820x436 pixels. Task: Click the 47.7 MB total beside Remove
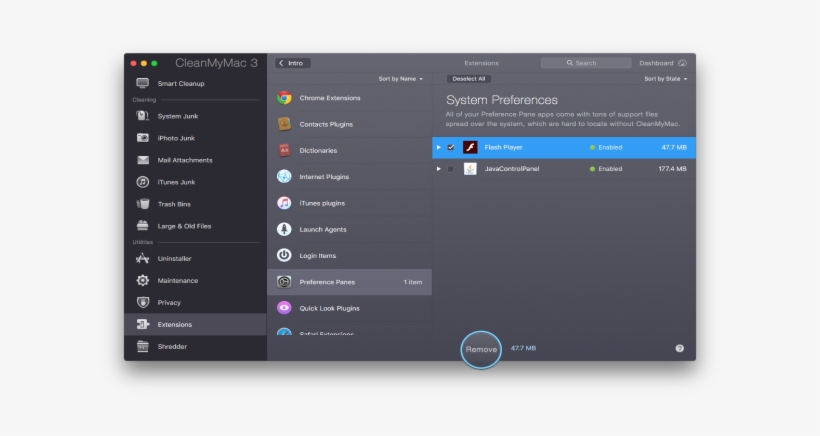[x=523, y=348]
